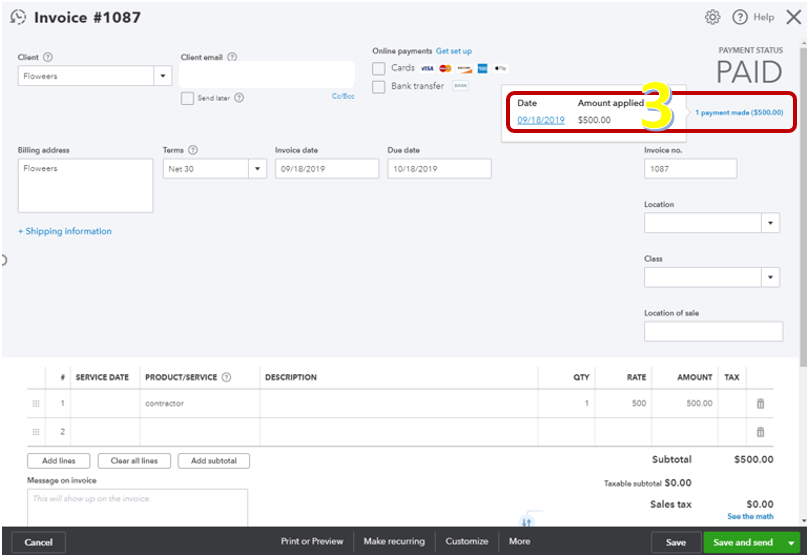809x555 pixels.
Task: Delete line 2 with trash icon
Action: pyautogui.click(x=760, y=432)
